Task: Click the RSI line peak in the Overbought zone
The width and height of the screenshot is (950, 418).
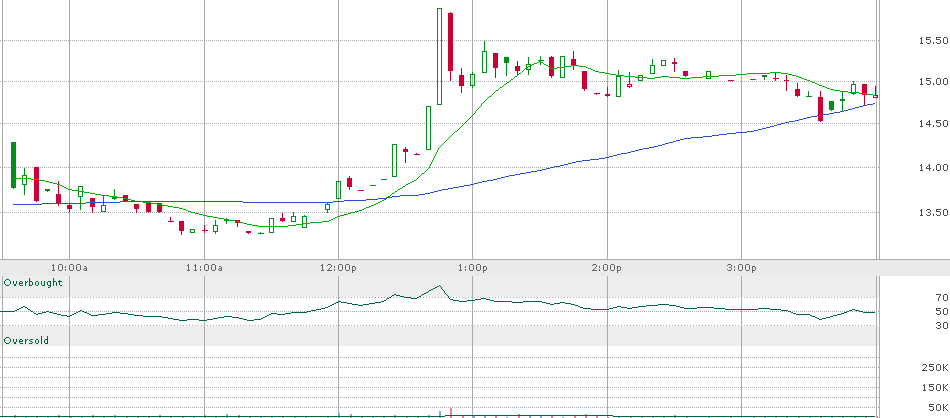Action: [x=439, y=286]
